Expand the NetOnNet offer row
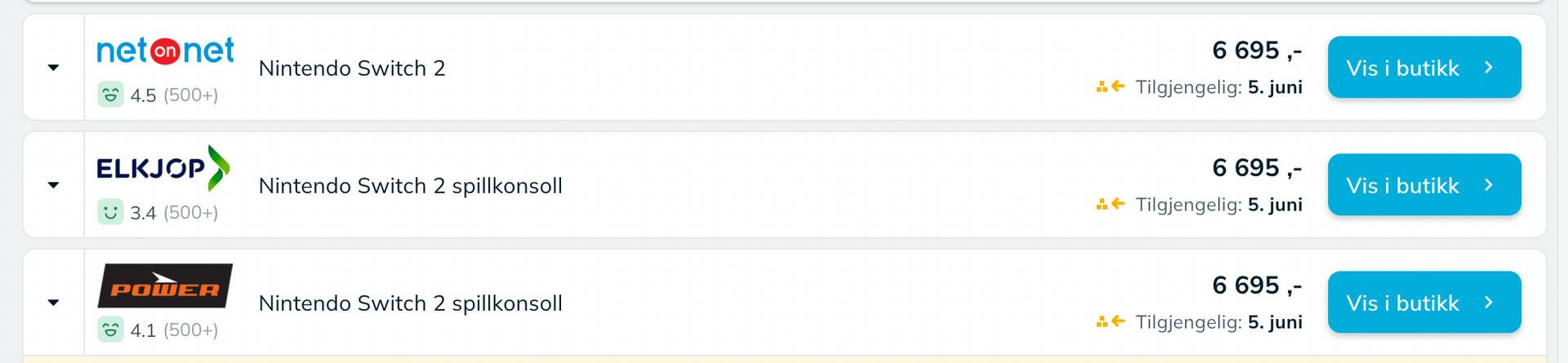This screenshot has height=363, width=1568. (x=54, y=68)
